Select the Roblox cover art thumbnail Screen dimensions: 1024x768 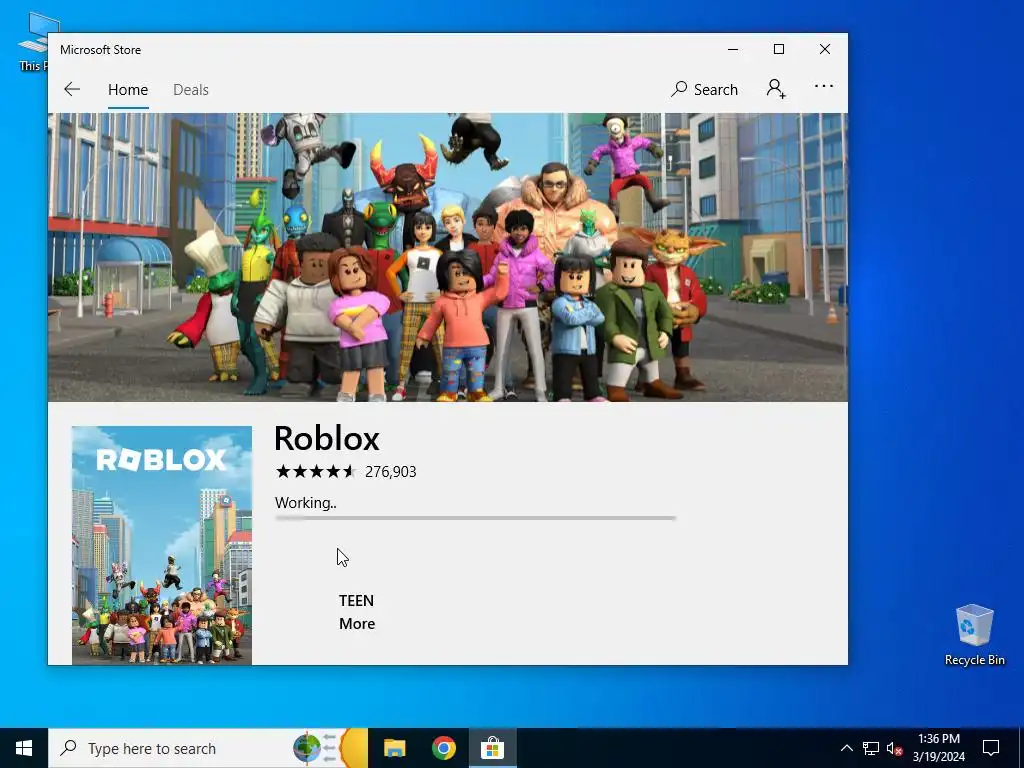(x=161, y=545)
